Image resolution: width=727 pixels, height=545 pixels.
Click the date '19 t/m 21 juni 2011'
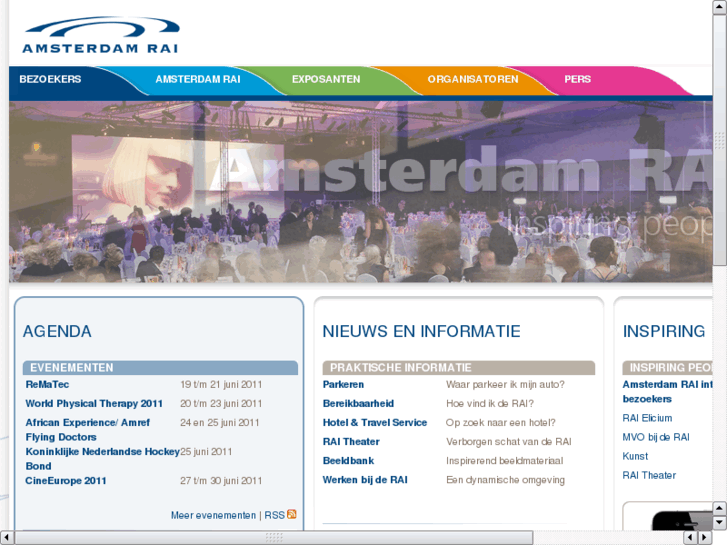(x=221, y=385)
